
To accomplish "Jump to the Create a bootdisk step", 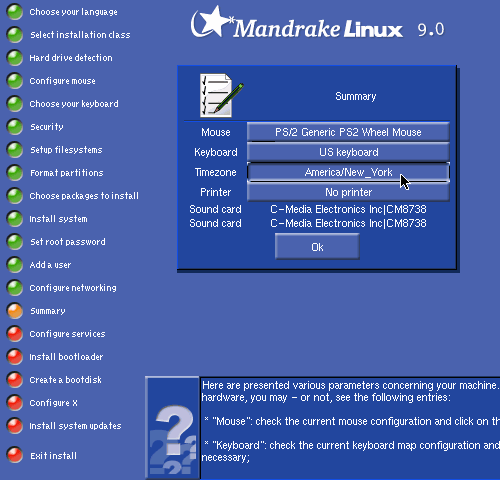I will click(x=65, y=380).
